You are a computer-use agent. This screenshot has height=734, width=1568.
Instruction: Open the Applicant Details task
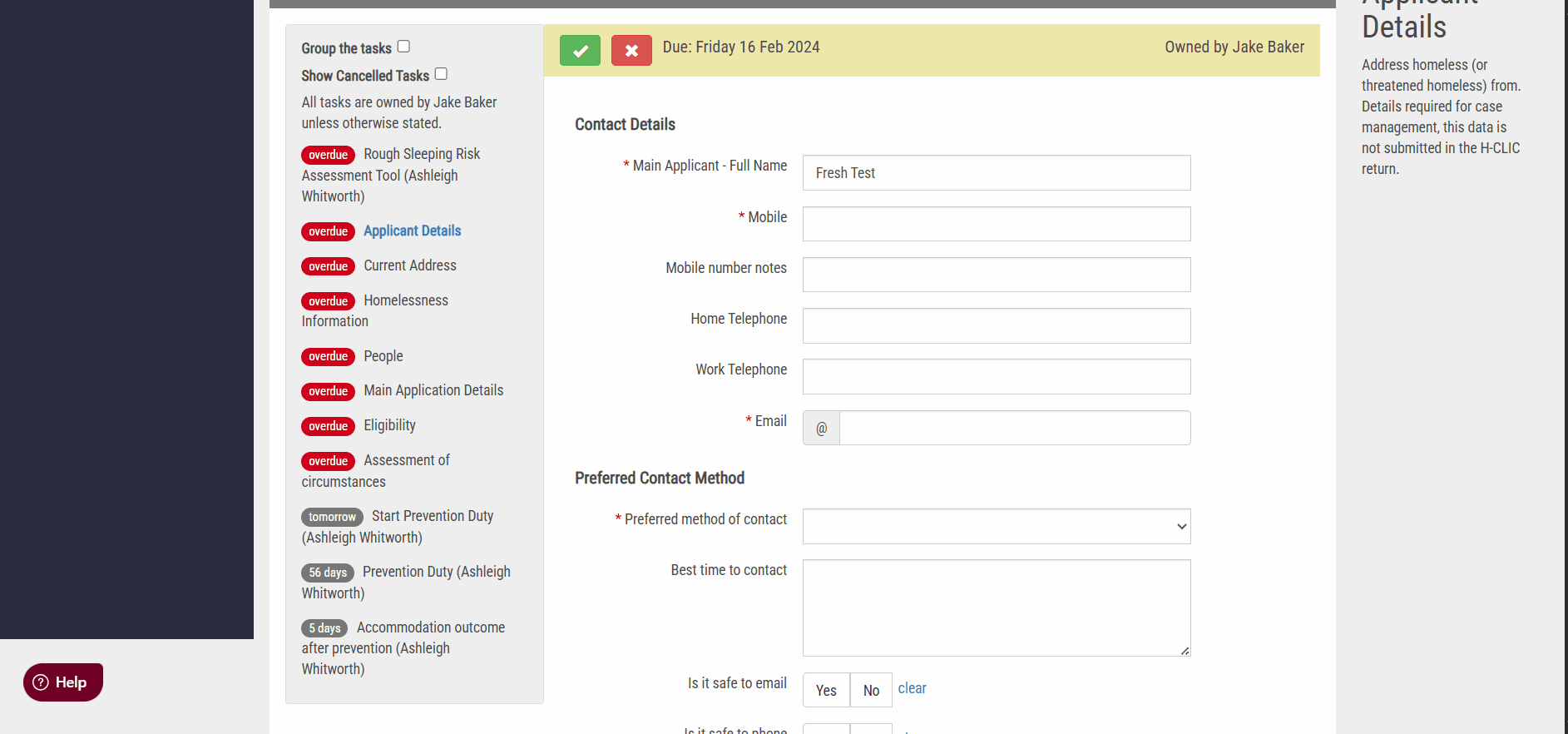[412, 231]
